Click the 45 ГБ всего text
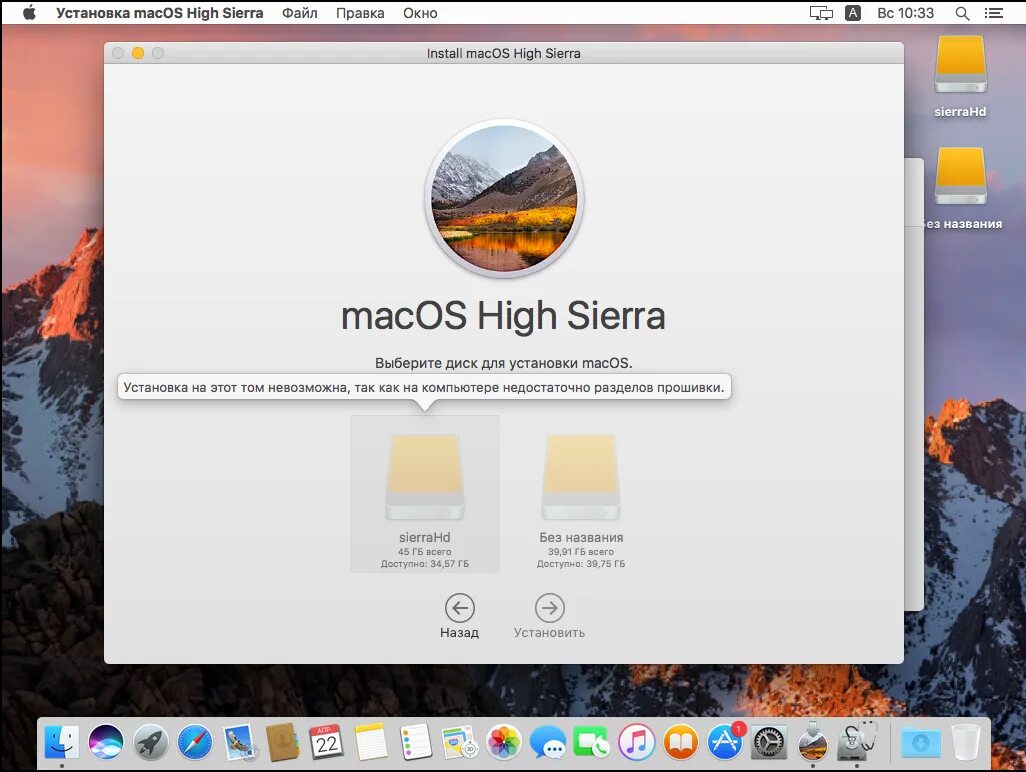 pyautogui.click(x=425, y=552)
